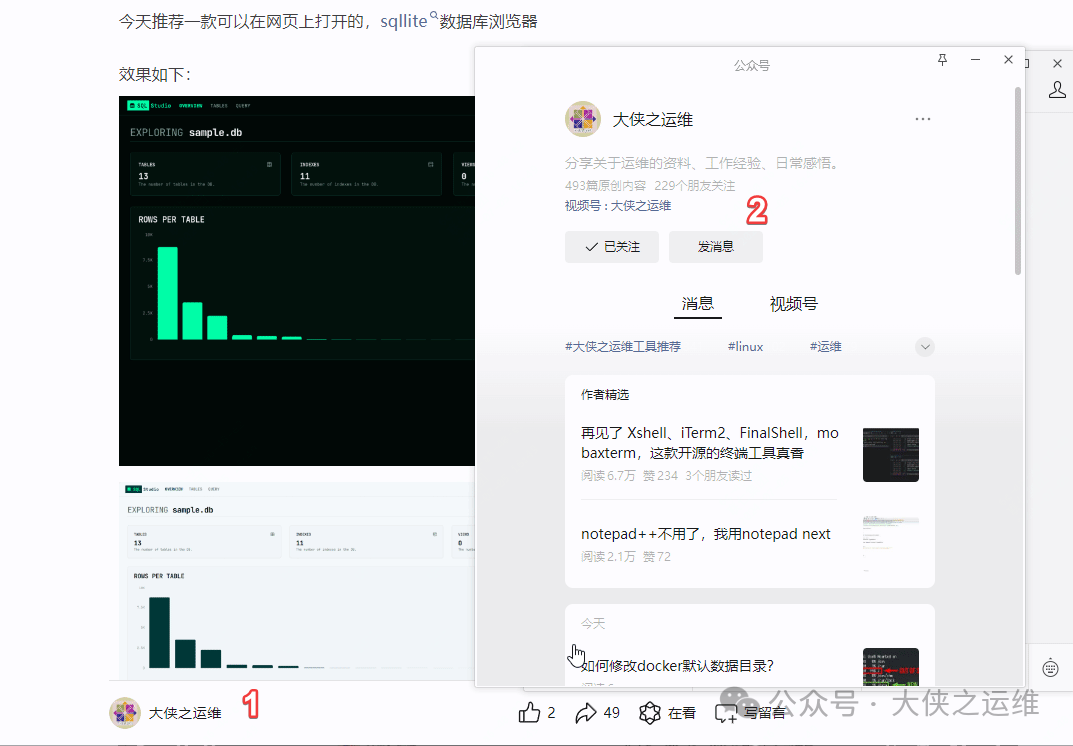Click the 在看 label

tap(682, 713)
